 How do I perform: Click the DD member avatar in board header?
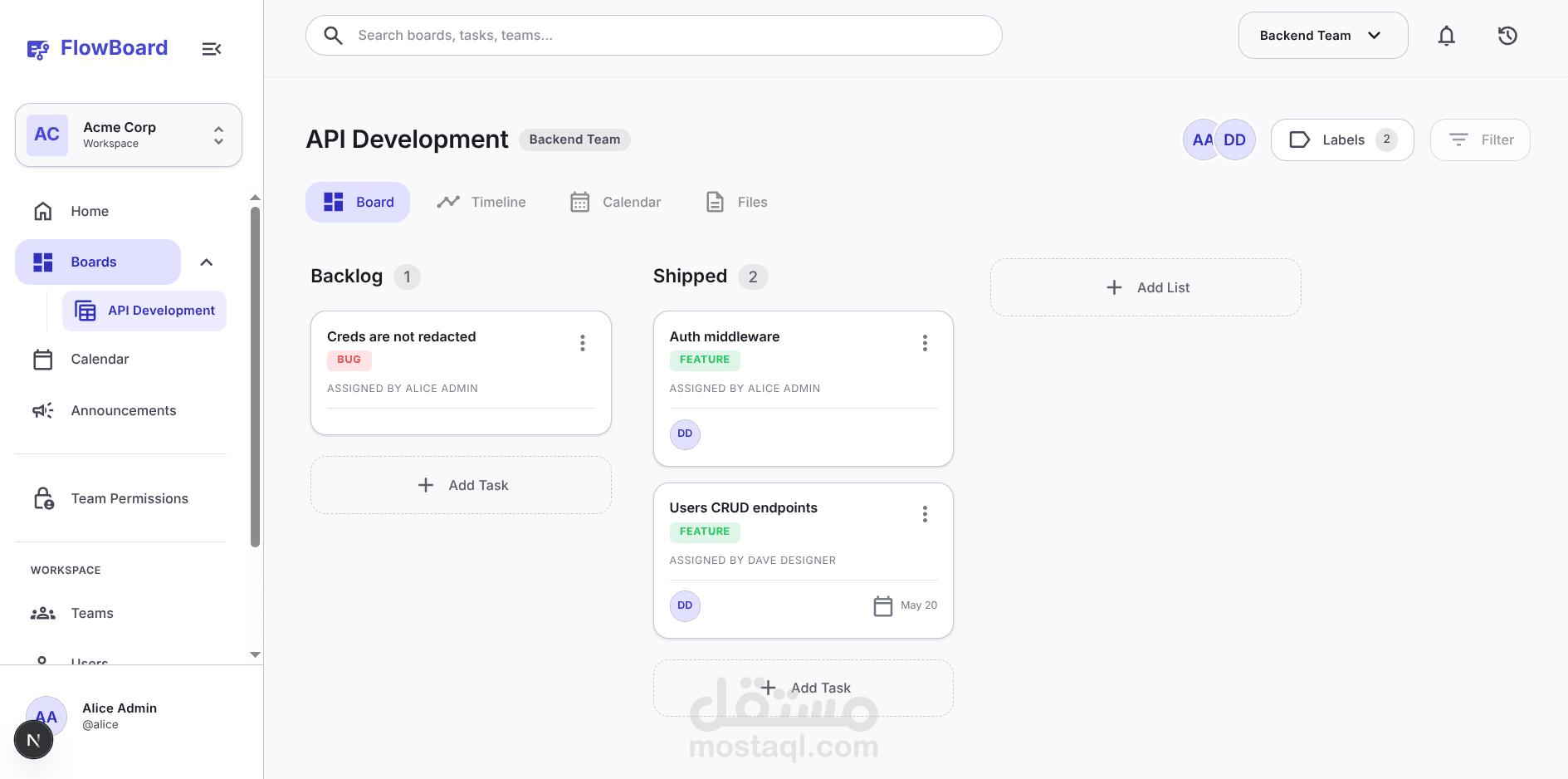coord(1235,140)
